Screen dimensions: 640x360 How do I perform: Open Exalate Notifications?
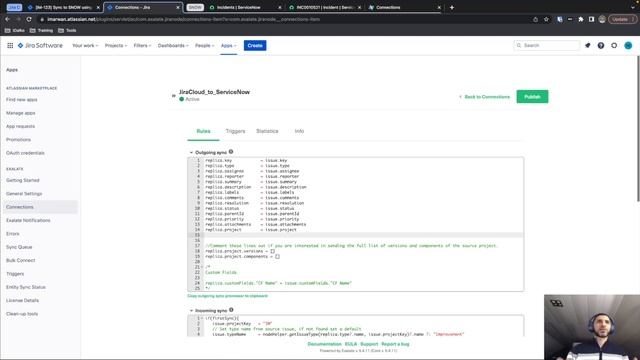click(x=28, y=220)
